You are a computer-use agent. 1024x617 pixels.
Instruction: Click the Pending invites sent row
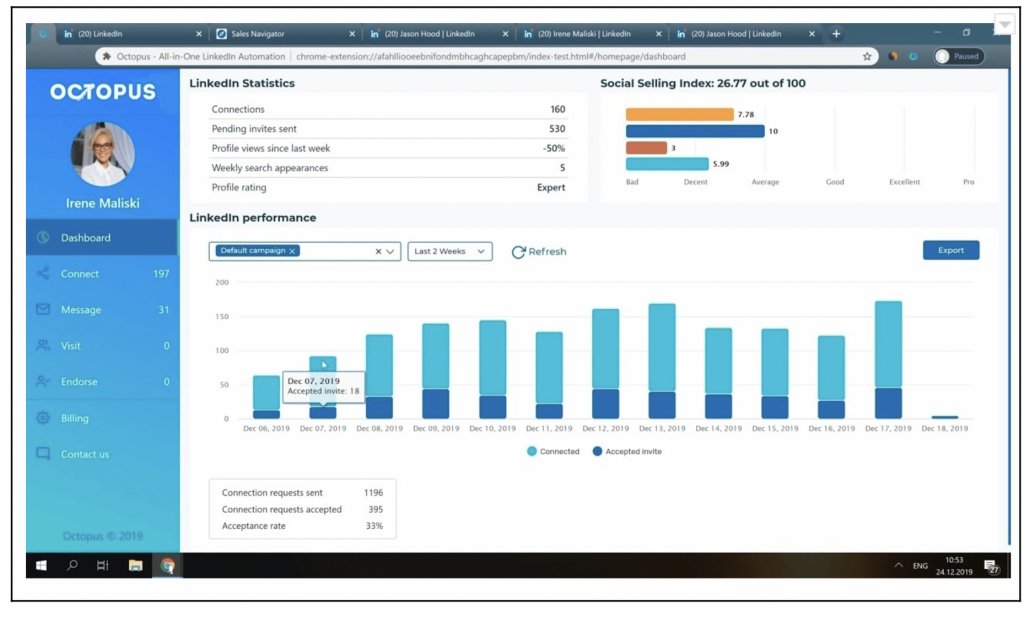[388, 129]
